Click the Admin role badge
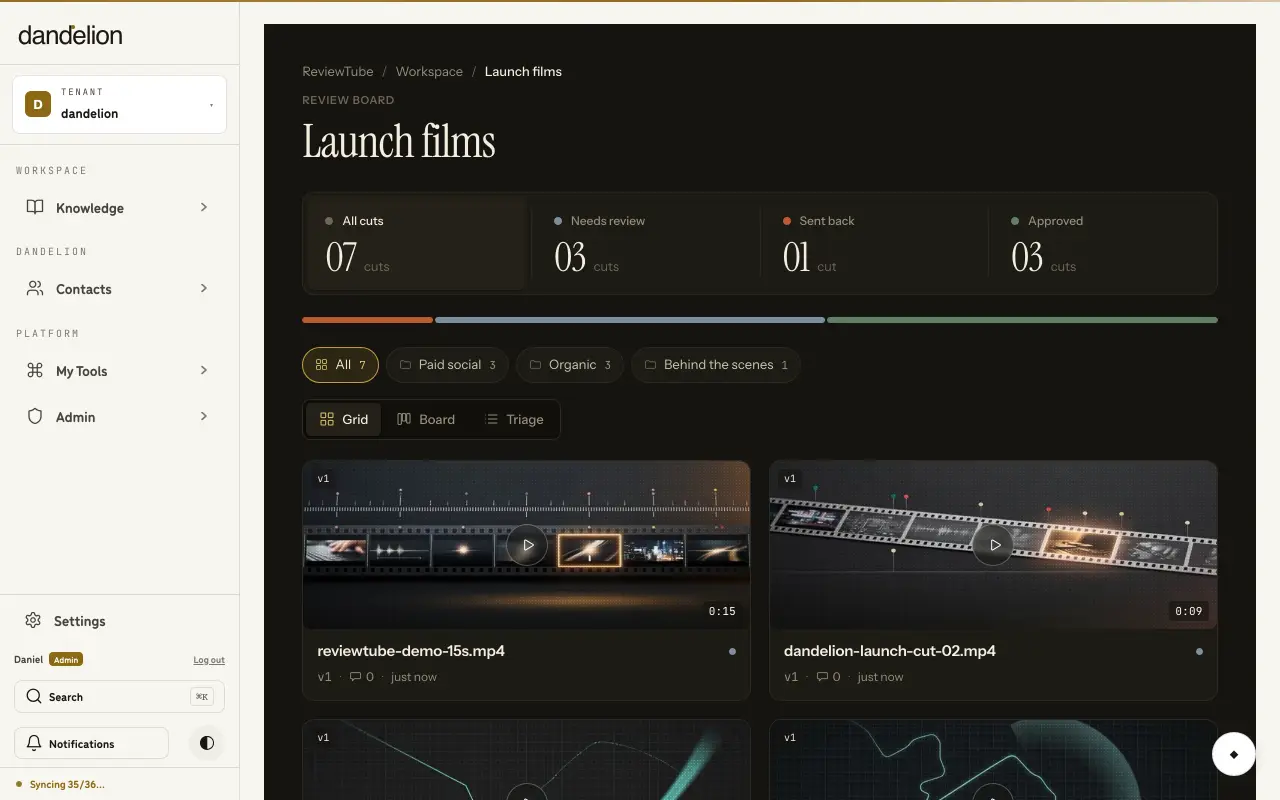 [x=67, y=660]
